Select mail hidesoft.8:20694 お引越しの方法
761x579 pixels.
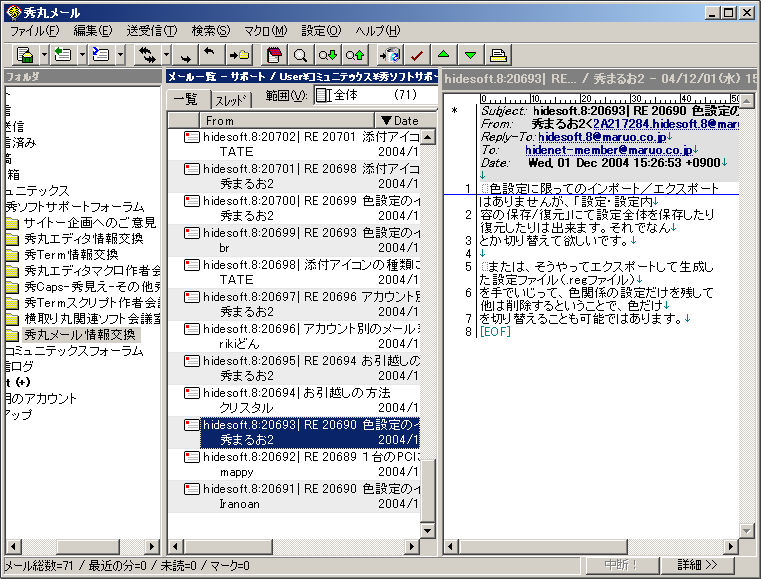click(300, 392)
